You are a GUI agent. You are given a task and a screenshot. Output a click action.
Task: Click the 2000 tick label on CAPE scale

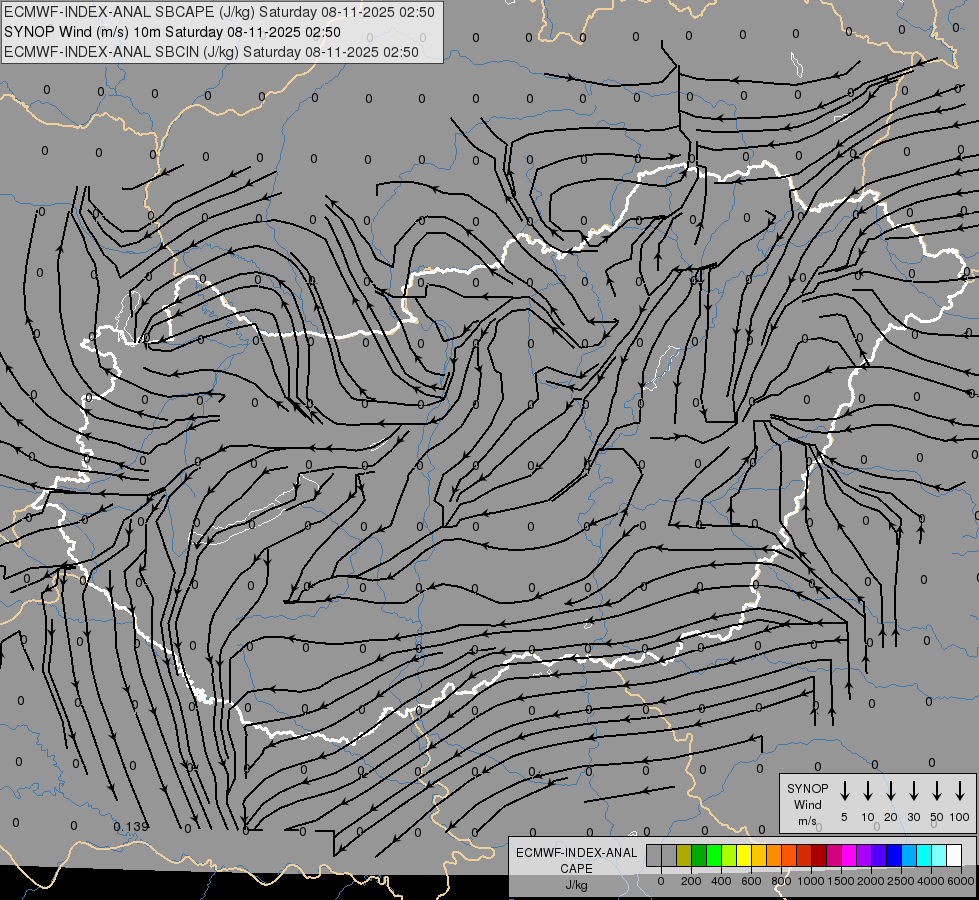point(871,881)
